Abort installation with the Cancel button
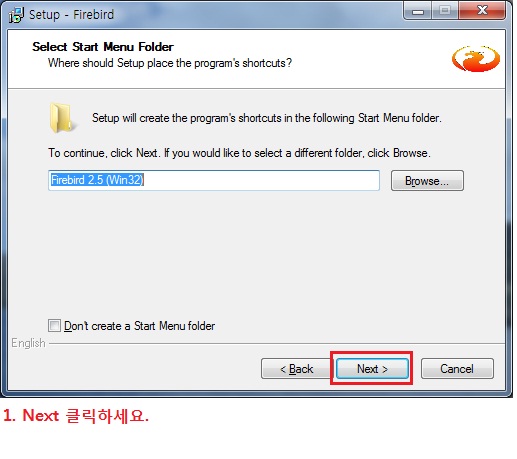This screenshot has width=517, height=459. [x=457, y=369]
